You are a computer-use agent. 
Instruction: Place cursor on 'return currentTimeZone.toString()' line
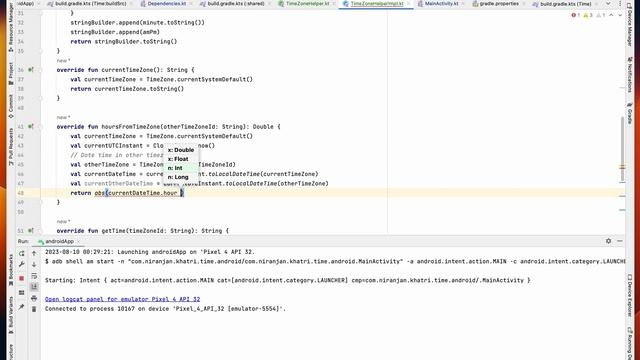coord(127,89)
